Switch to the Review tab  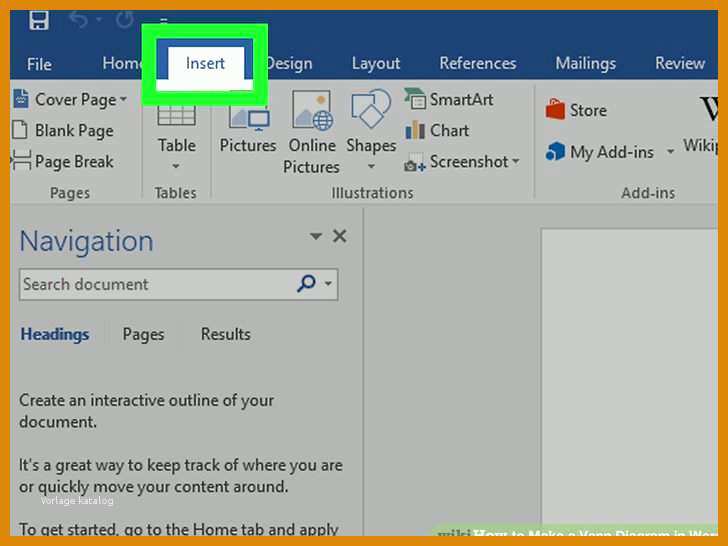(x=680, y=63)
